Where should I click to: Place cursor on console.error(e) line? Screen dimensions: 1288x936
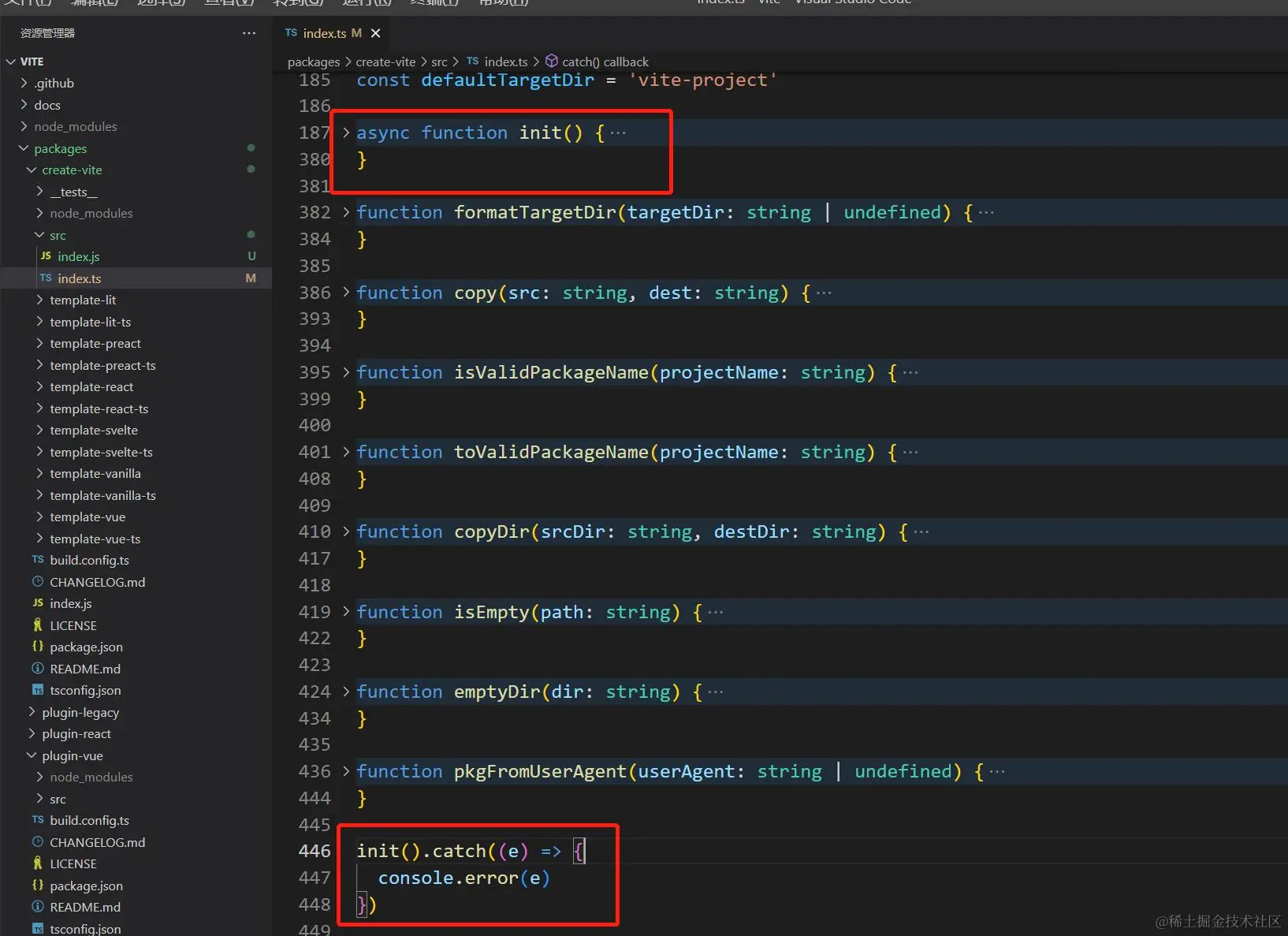tap(464, 878)
